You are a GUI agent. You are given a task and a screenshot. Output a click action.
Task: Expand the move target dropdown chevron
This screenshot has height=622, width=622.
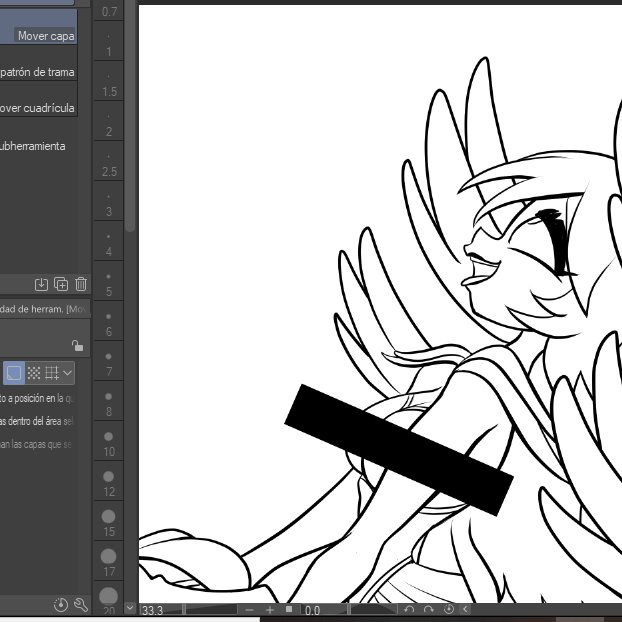pyautogui.click(x=68, y=373)
